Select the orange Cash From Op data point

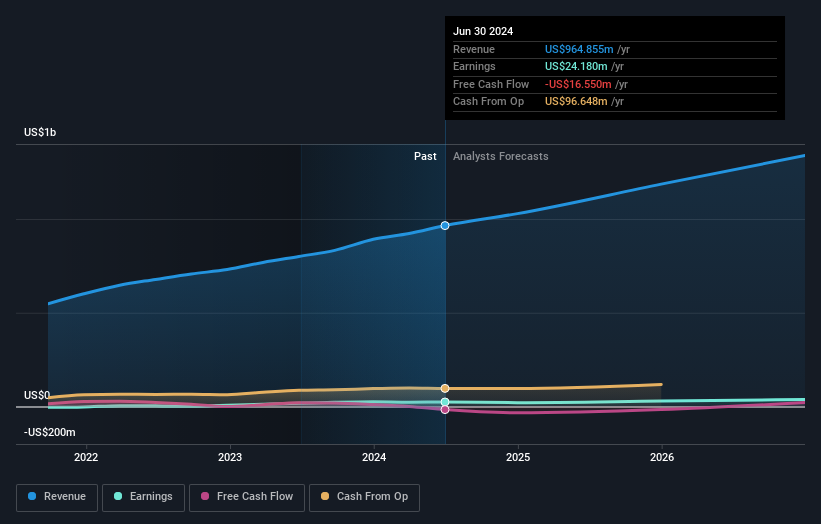point(445,388)
